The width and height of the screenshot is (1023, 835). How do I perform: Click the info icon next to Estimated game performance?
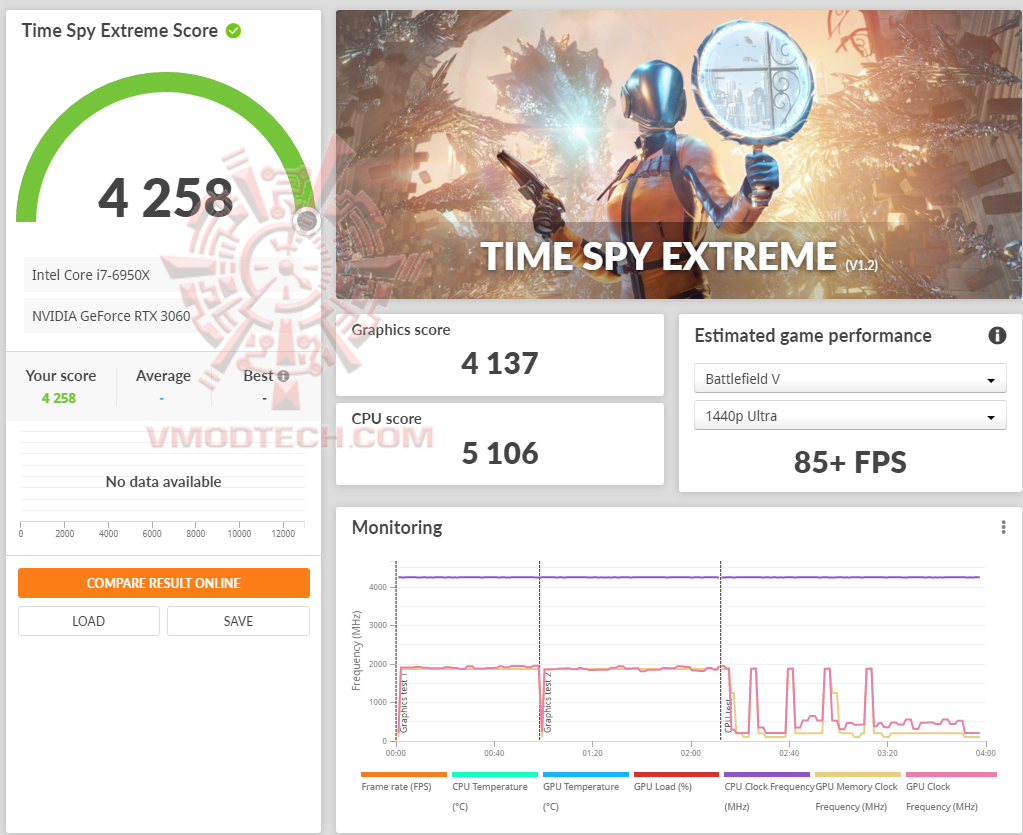pyautogui.click(x=997, y=336)
